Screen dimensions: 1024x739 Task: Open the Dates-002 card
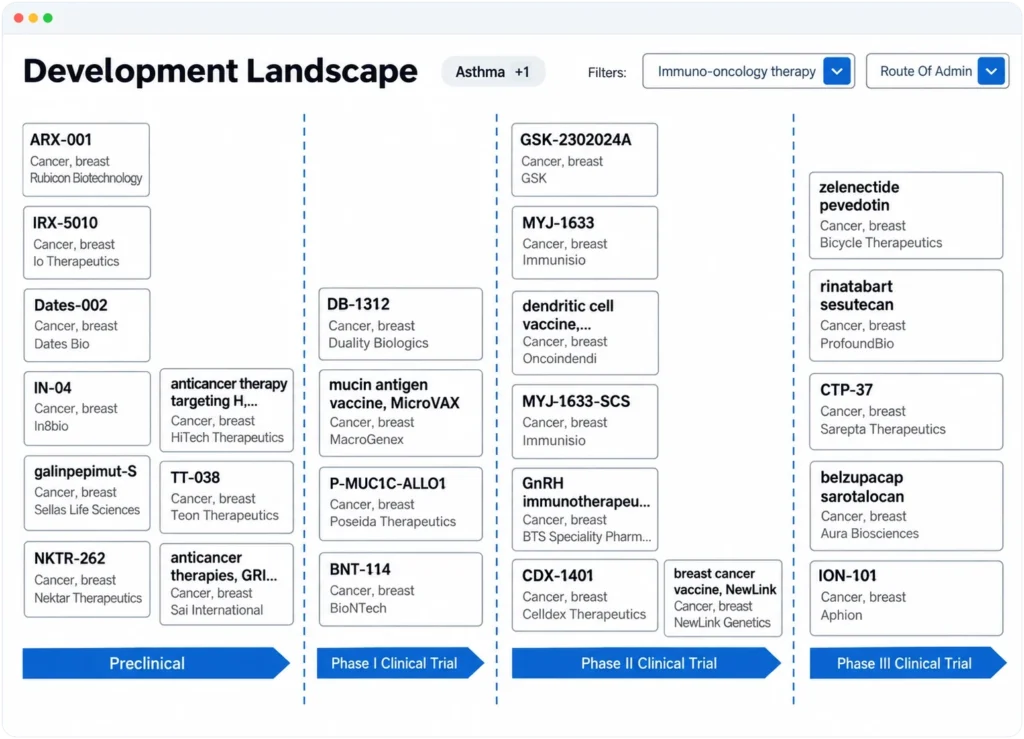pos(87,325)
